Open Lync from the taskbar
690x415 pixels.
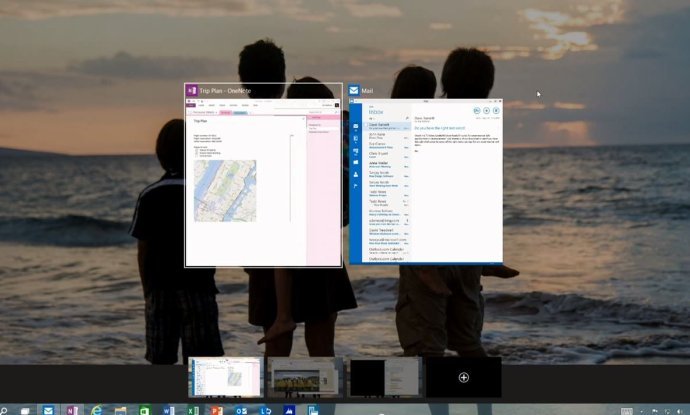[265, 410]
